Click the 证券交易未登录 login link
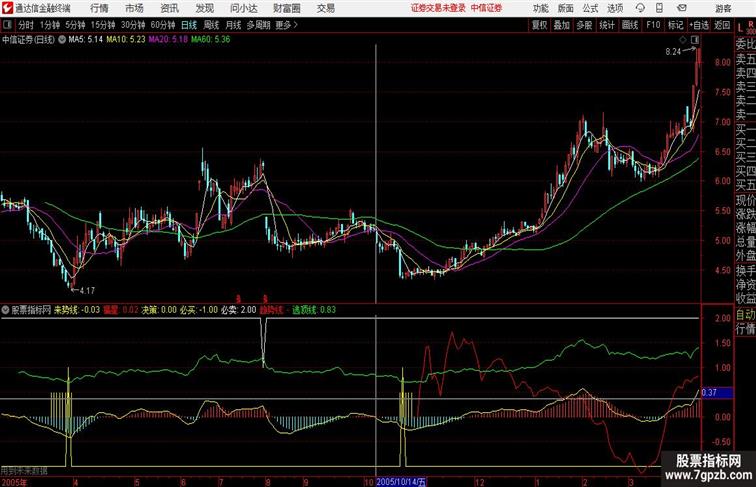 438,8
